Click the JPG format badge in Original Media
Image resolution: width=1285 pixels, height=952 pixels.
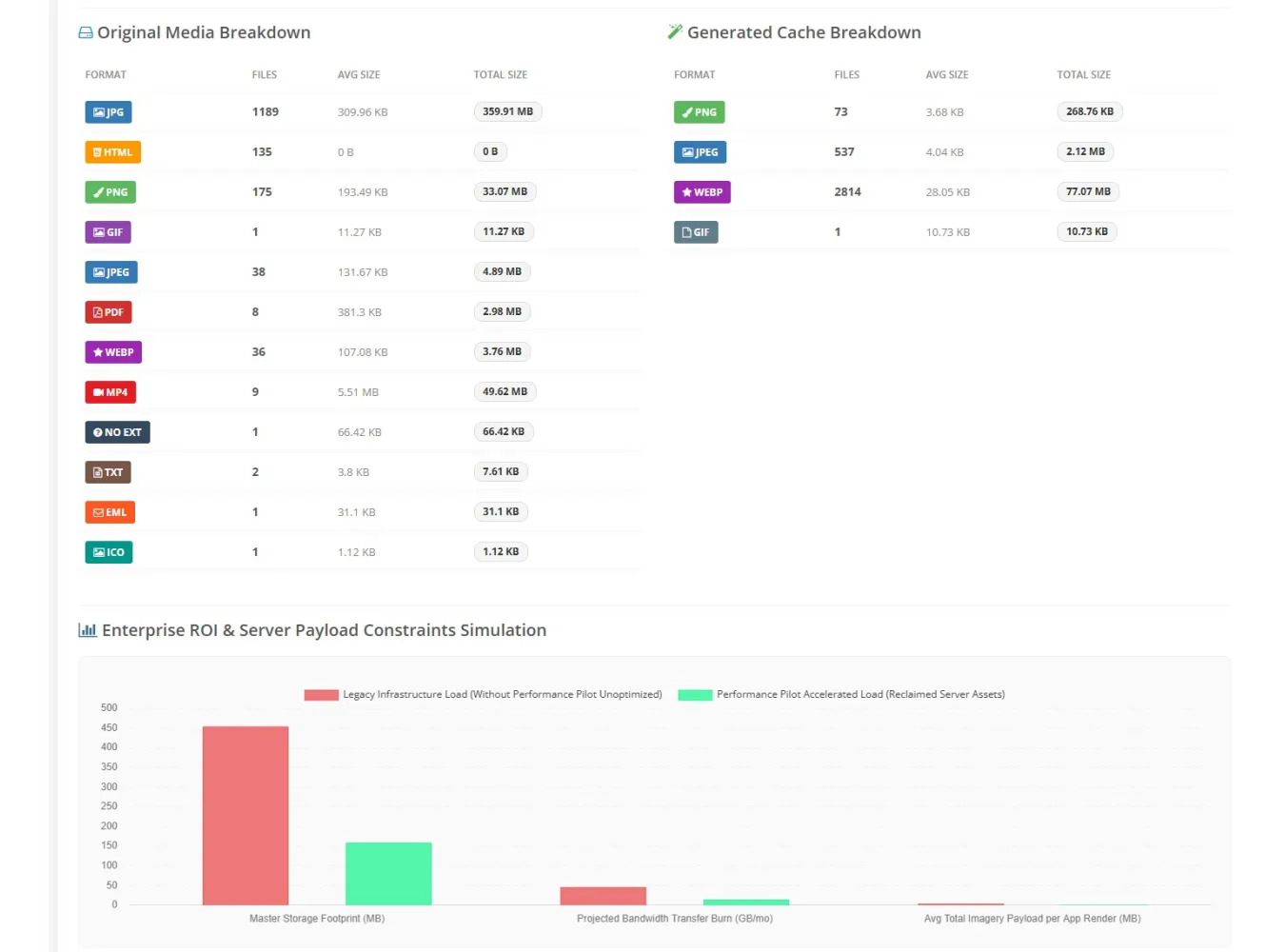pyautogui.click(x=109, y=112)
